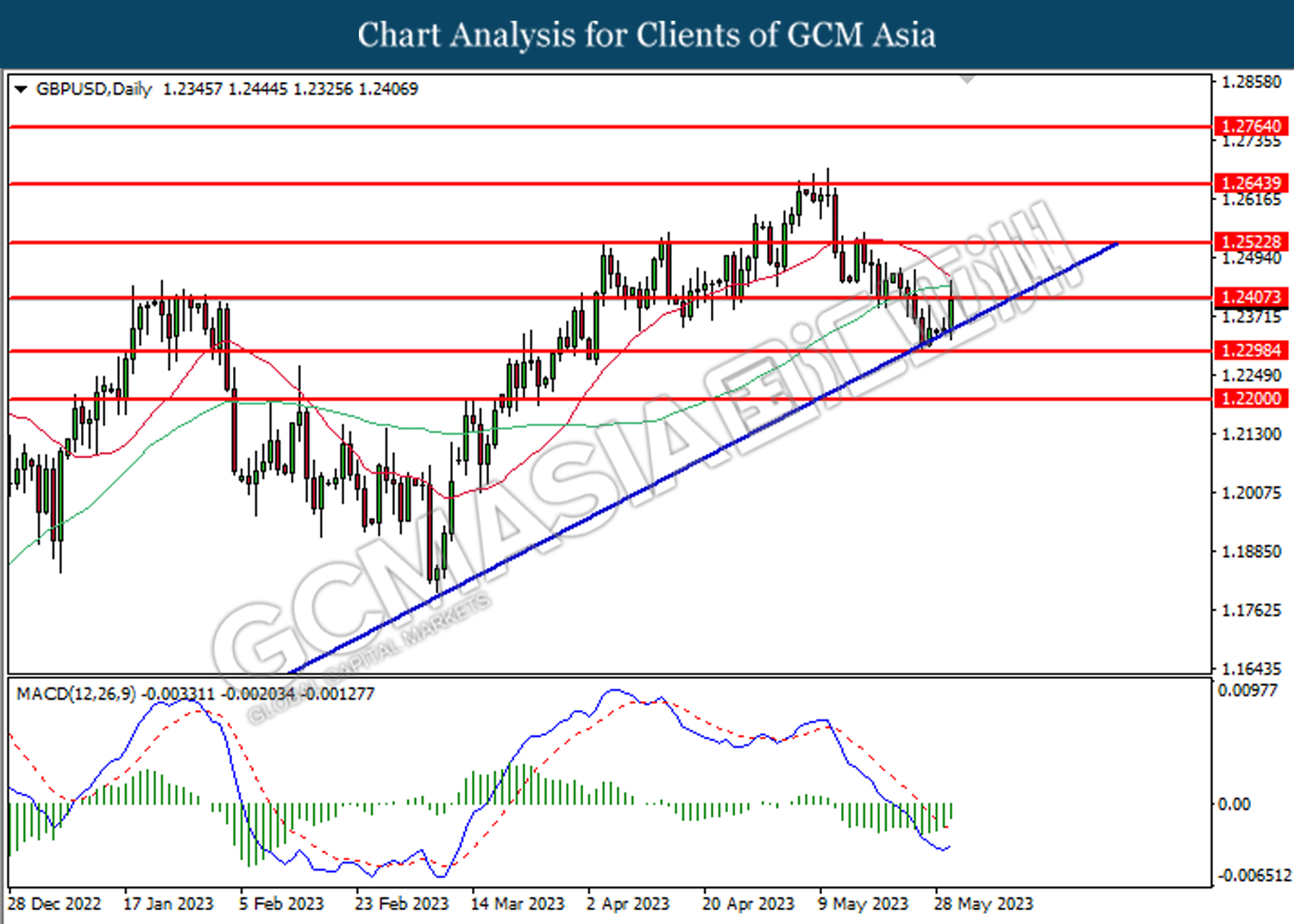1294x924 pixels.
Task: Click the Chart Analysis for Clients heading
Action: point(647,35)
